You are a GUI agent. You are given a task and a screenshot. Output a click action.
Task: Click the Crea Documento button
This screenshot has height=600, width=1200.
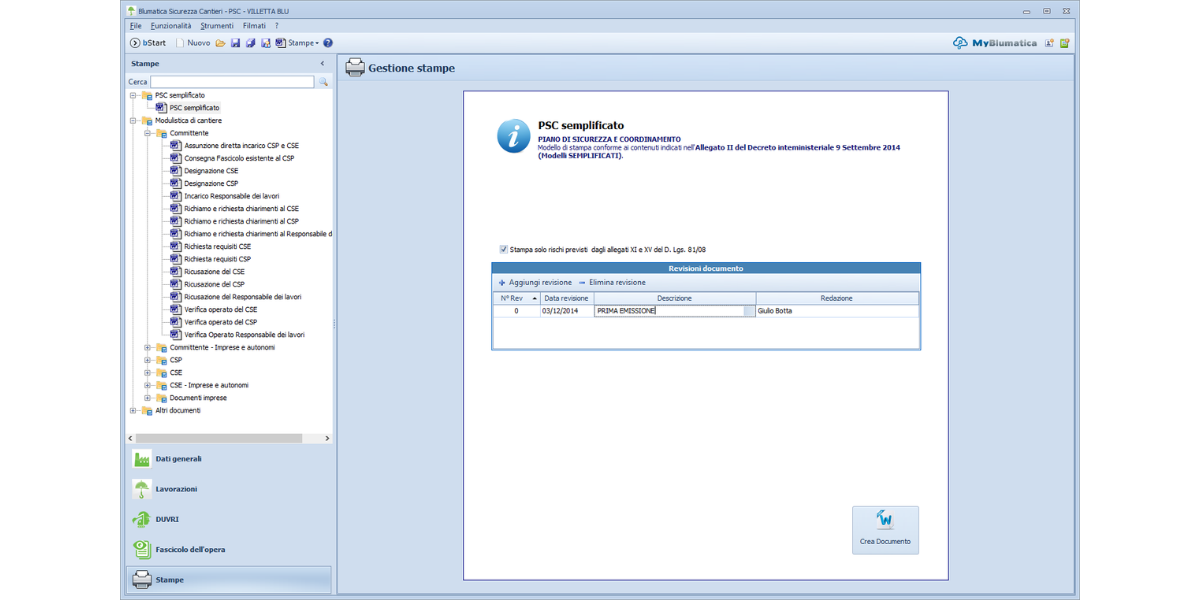click(885, 529)
